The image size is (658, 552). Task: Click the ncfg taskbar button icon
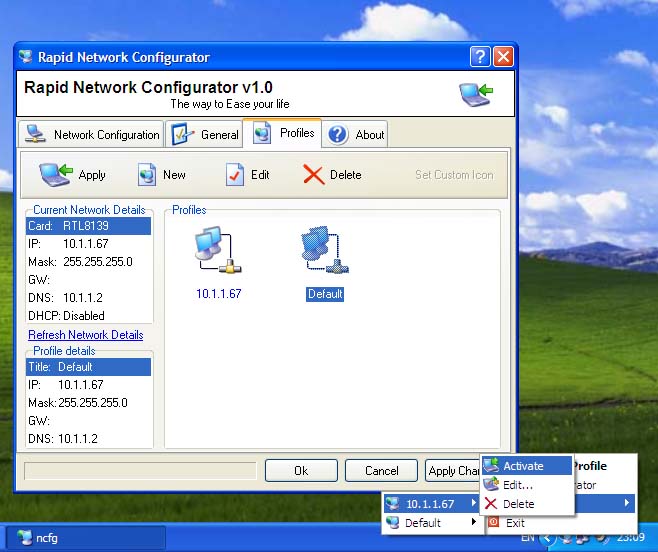click(24, 538)
